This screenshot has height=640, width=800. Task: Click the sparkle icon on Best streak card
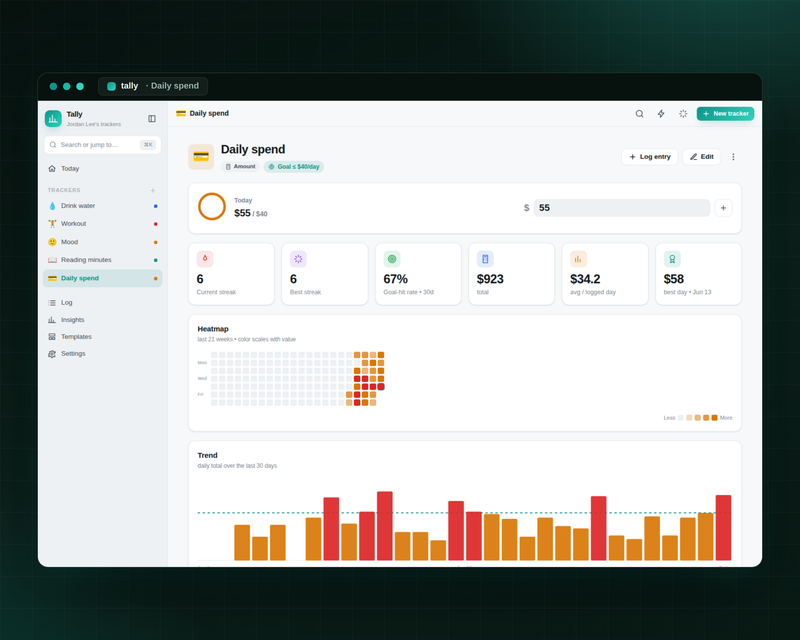click(298, 259)
